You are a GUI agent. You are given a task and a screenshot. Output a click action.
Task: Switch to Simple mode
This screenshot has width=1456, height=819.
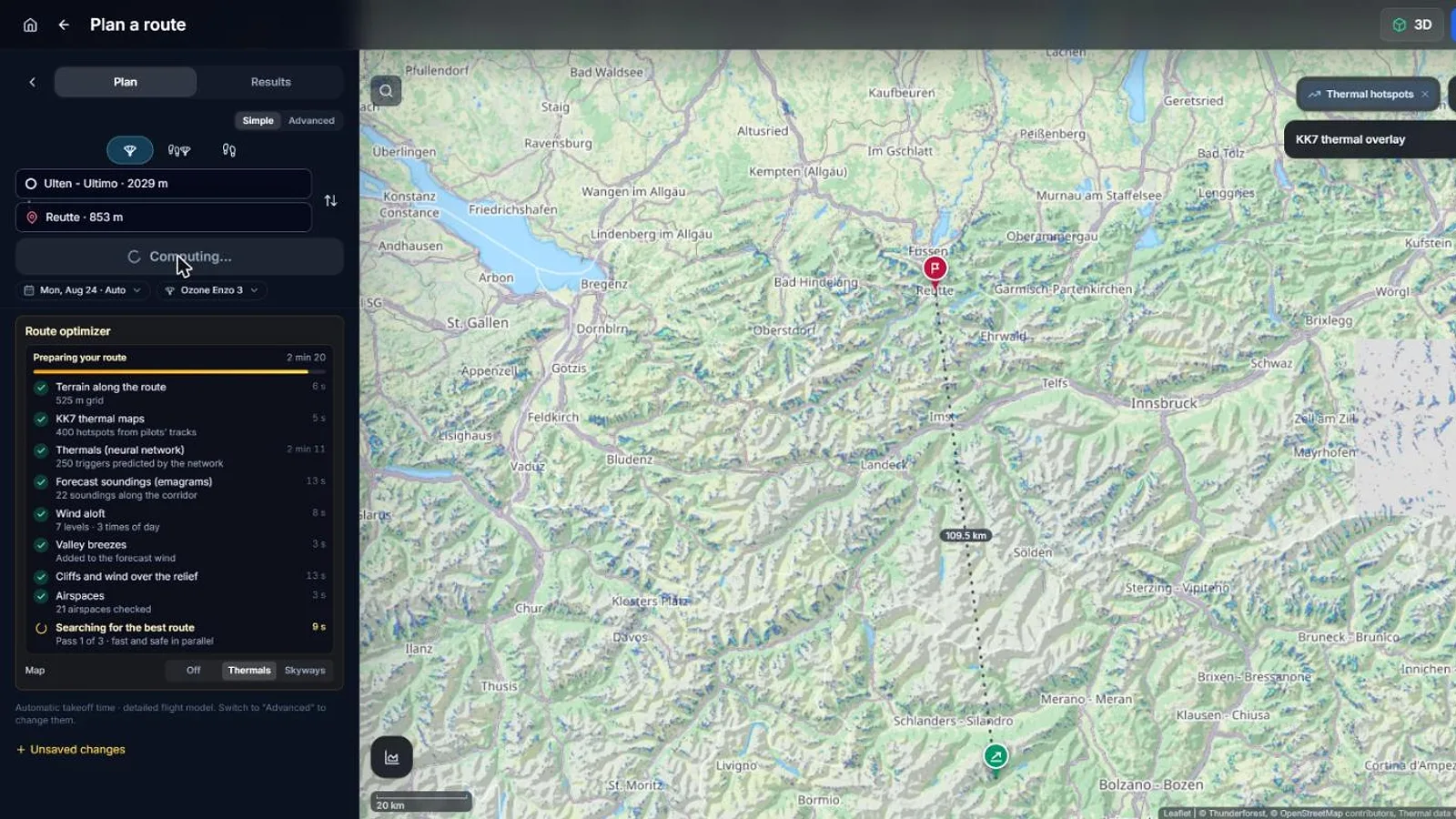click(258, 120)
